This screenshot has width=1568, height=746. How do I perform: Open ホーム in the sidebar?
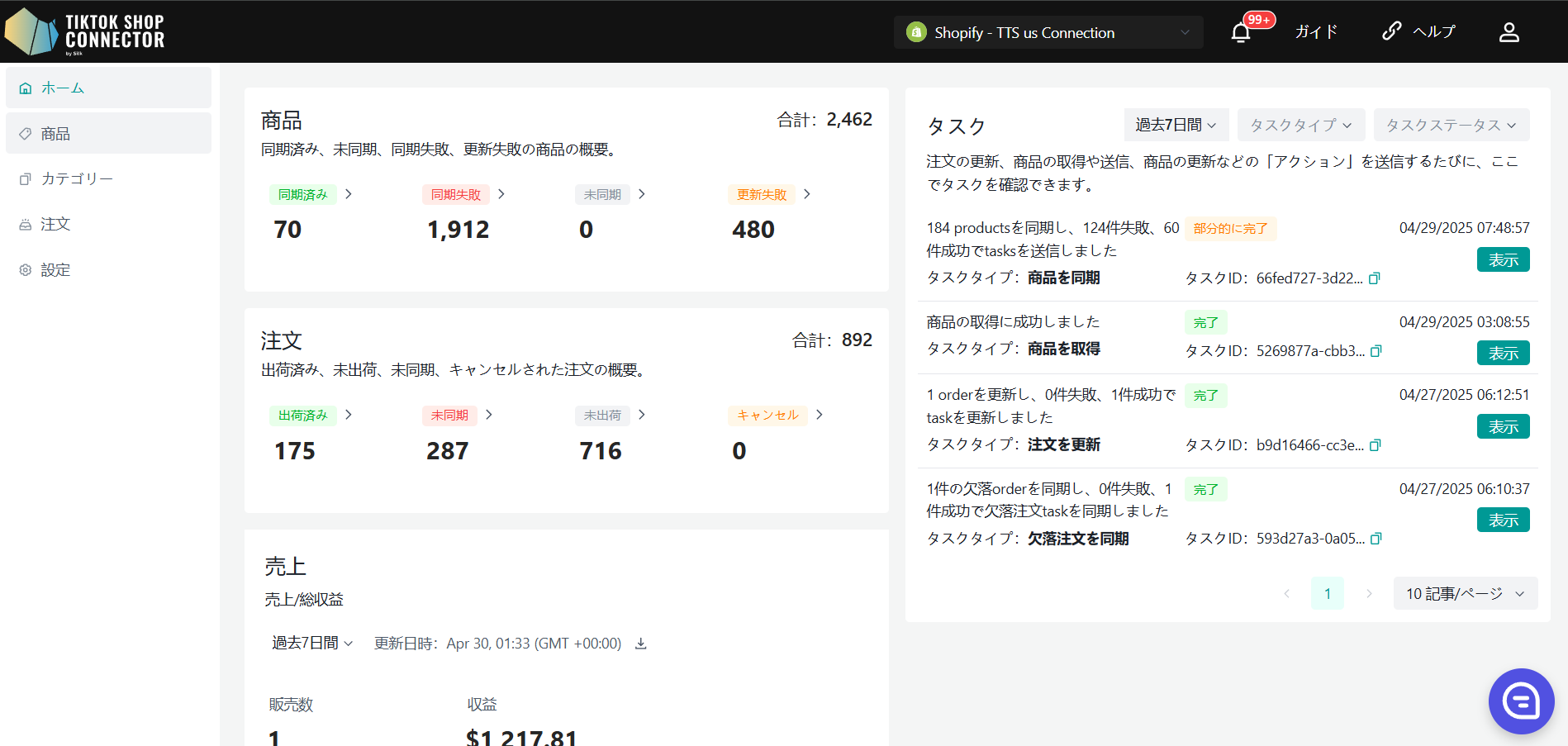[108, 88]
